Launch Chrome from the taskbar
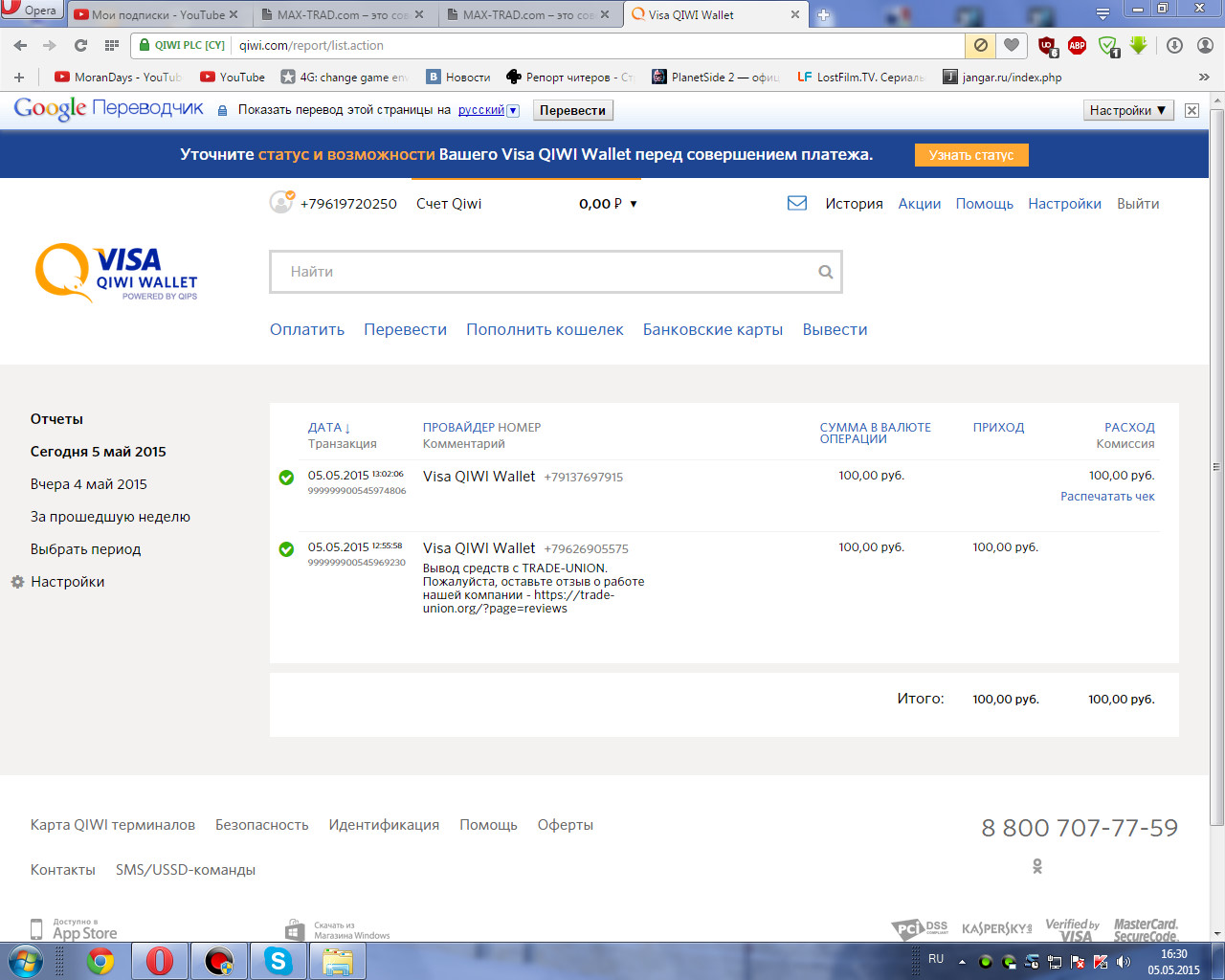 tap(100, 961)
